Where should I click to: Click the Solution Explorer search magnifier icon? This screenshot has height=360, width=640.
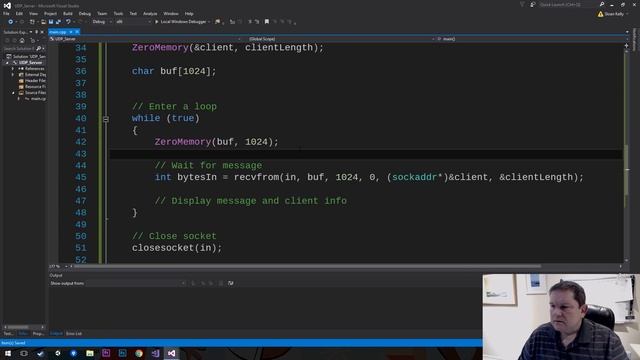tap(38, 49)
